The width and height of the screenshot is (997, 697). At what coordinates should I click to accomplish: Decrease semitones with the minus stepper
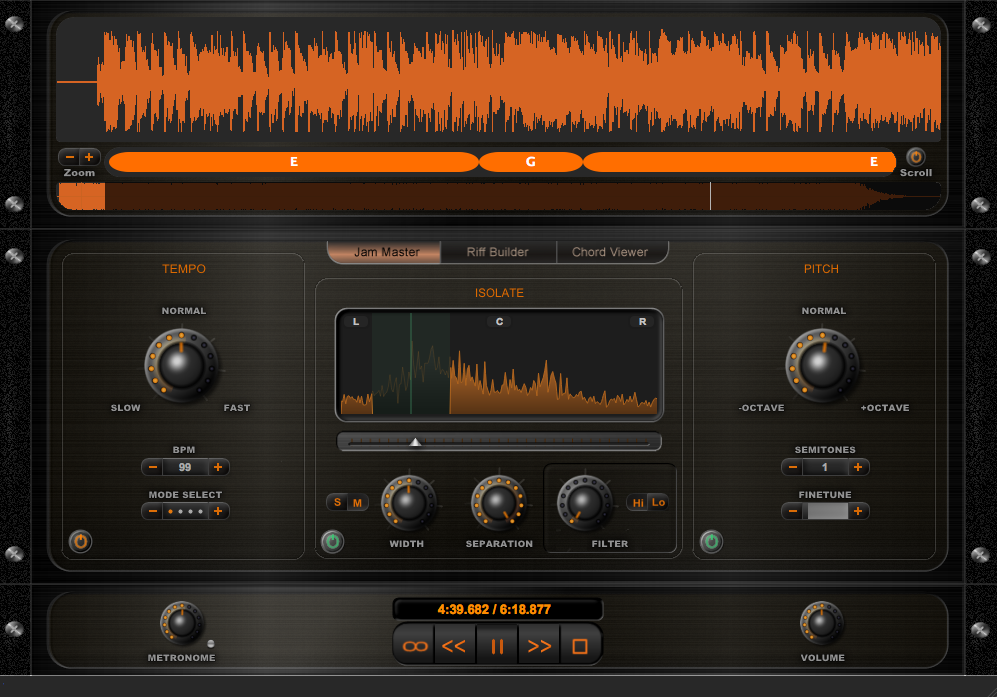pyautogui.click(x=792, y=467)
